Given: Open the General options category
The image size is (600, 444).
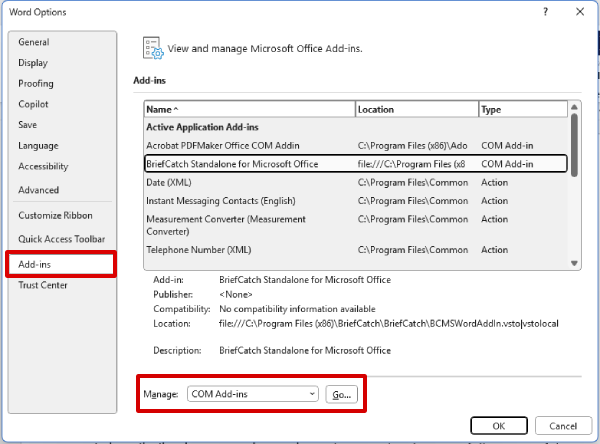Looking at the screenshot, I should point(34,42).
